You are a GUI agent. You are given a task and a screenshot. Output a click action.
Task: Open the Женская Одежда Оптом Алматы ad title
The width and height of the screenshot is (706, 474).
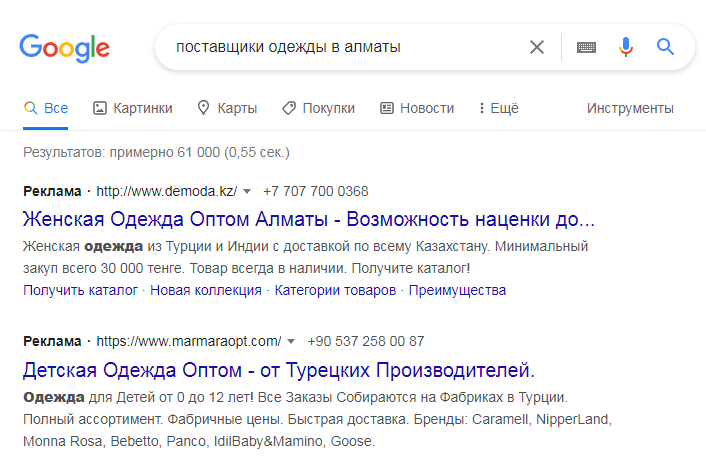[309, 219]
